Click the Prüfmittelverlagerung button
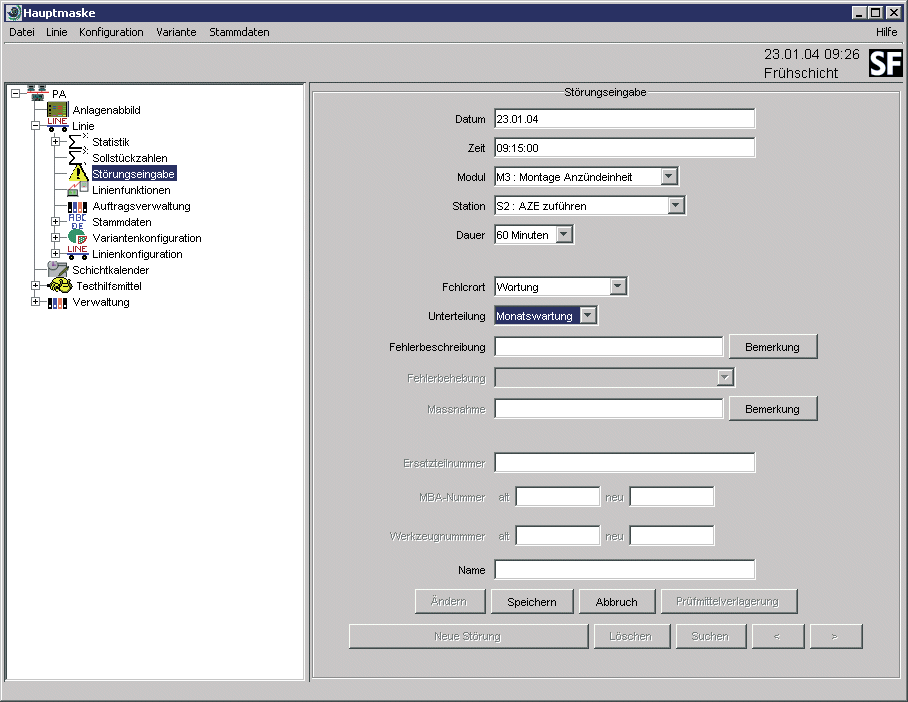The width and height of the screenshot is (908, 702). 728,601
